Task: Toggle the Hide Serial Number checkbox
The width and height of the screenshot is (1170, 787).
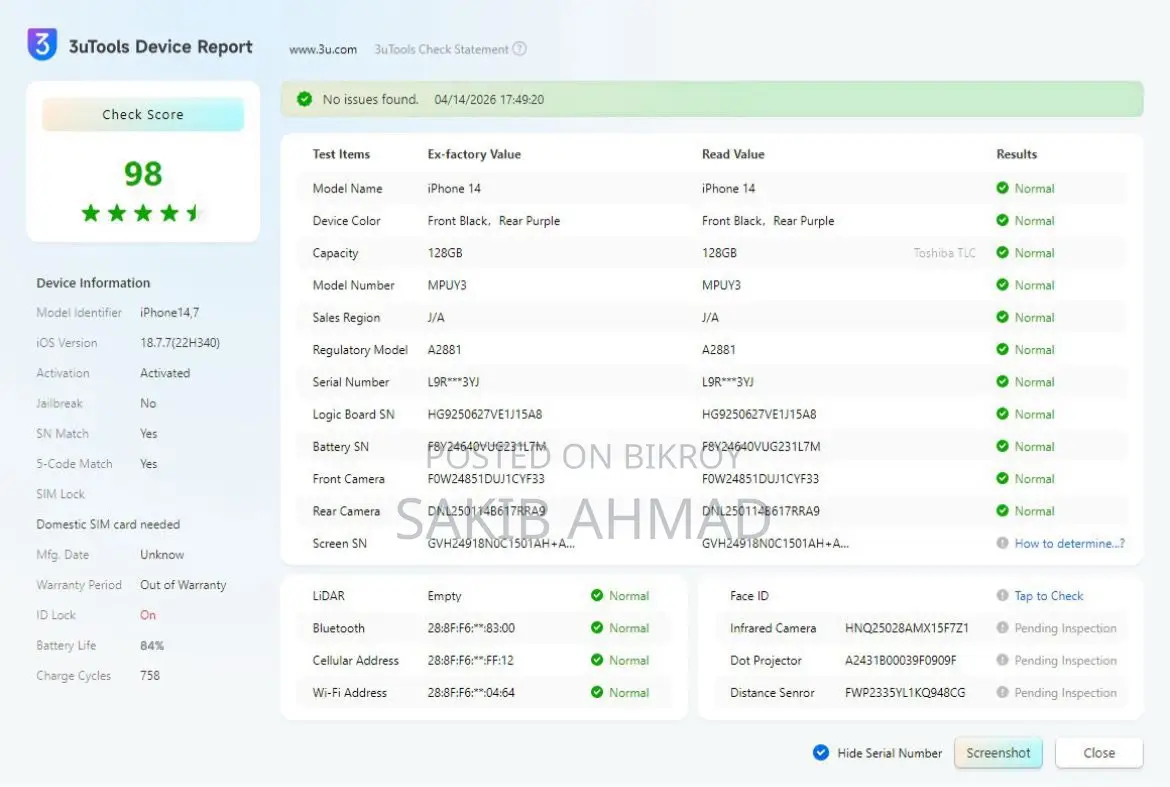Action: pyautogui.click(x=821, y=753)
